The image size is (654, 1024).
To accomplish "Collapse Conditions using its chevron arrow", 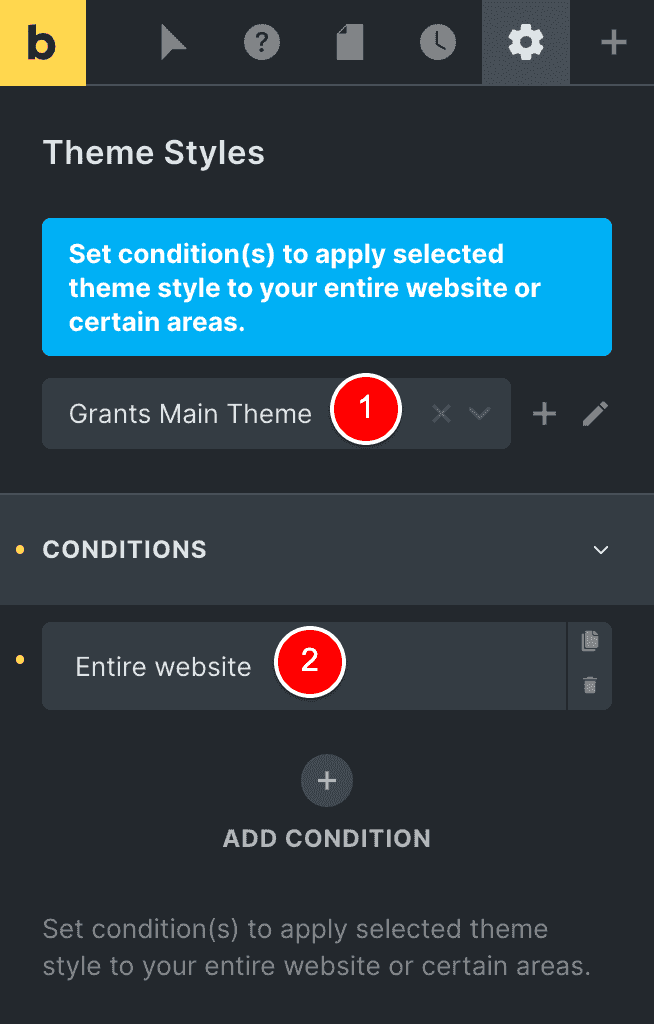I will (x=601, y=550).
